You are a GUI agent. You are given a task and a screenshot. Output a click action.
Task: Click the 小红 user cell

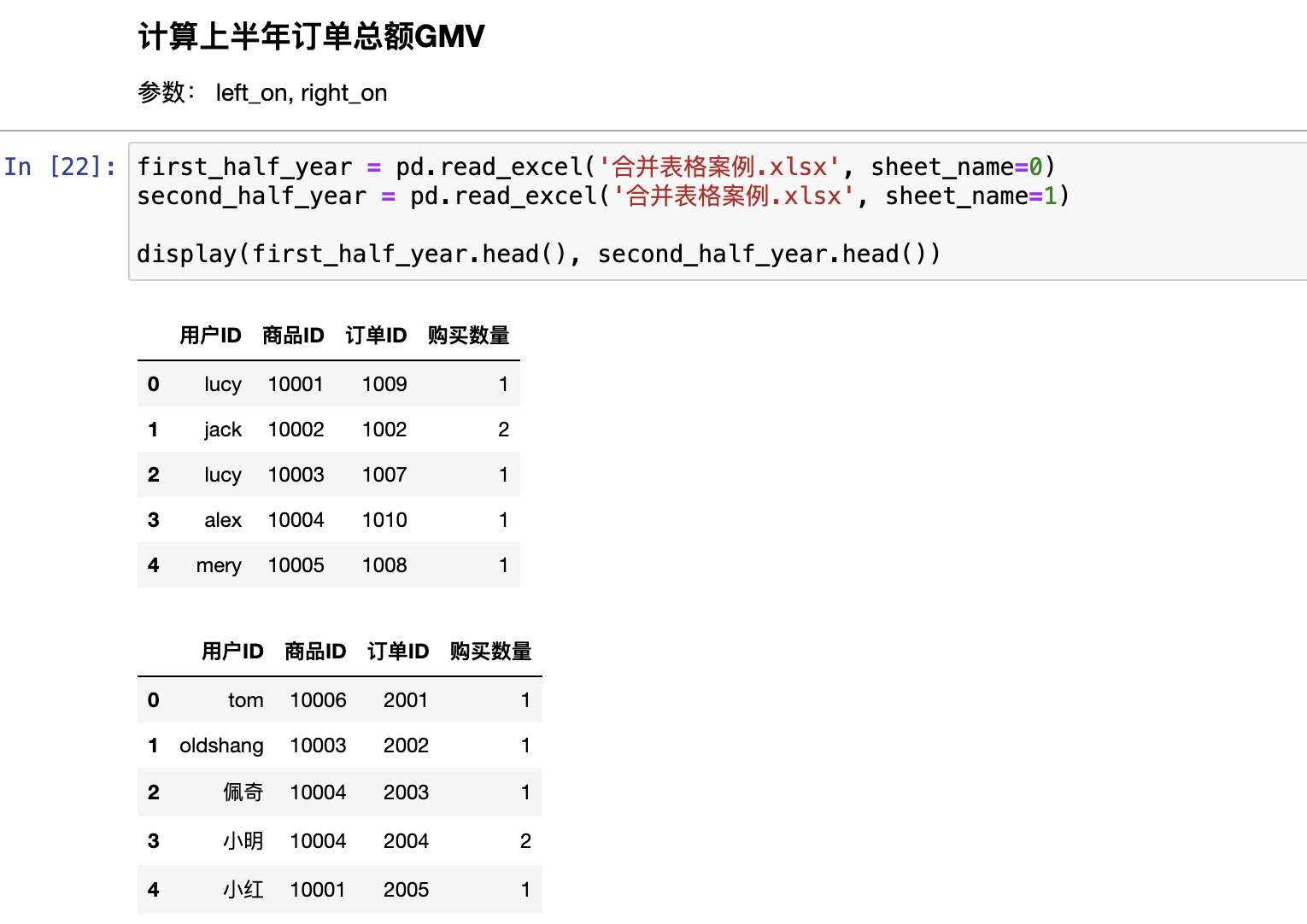243,890
